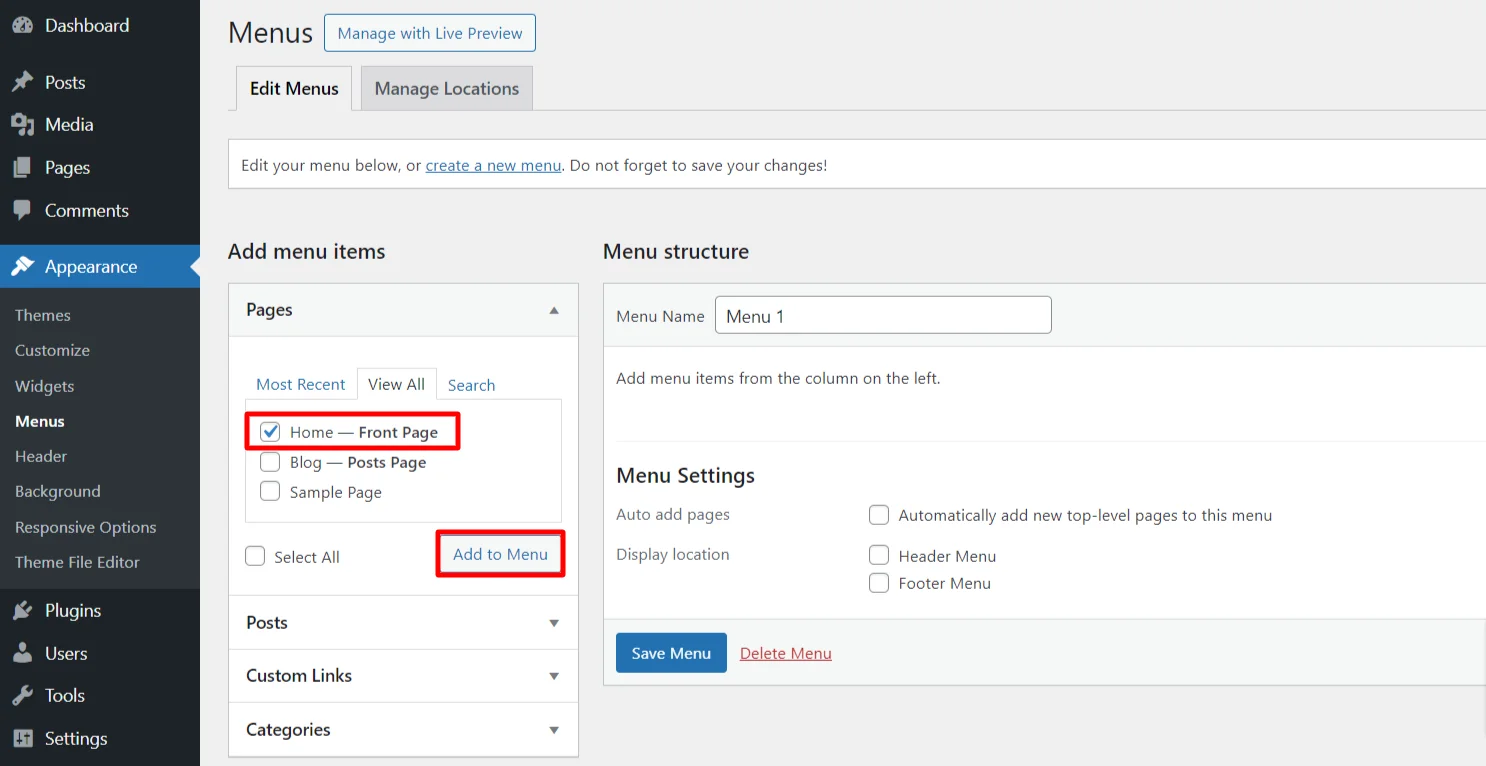Open the Theme File Editor item
The height and width of the screenshot is (766, 1486).
[77, 562]
